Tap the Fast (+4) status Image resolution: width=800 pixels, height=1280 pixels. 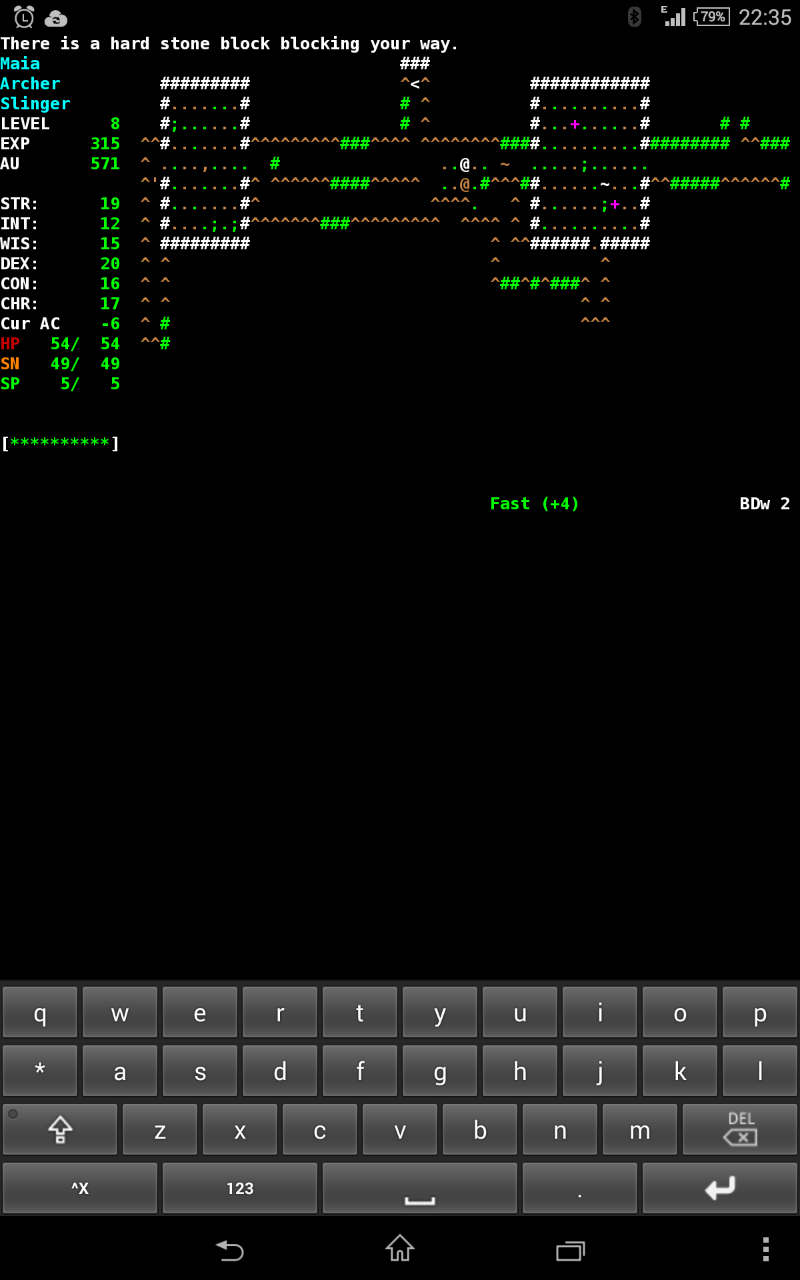coord(535,504)
